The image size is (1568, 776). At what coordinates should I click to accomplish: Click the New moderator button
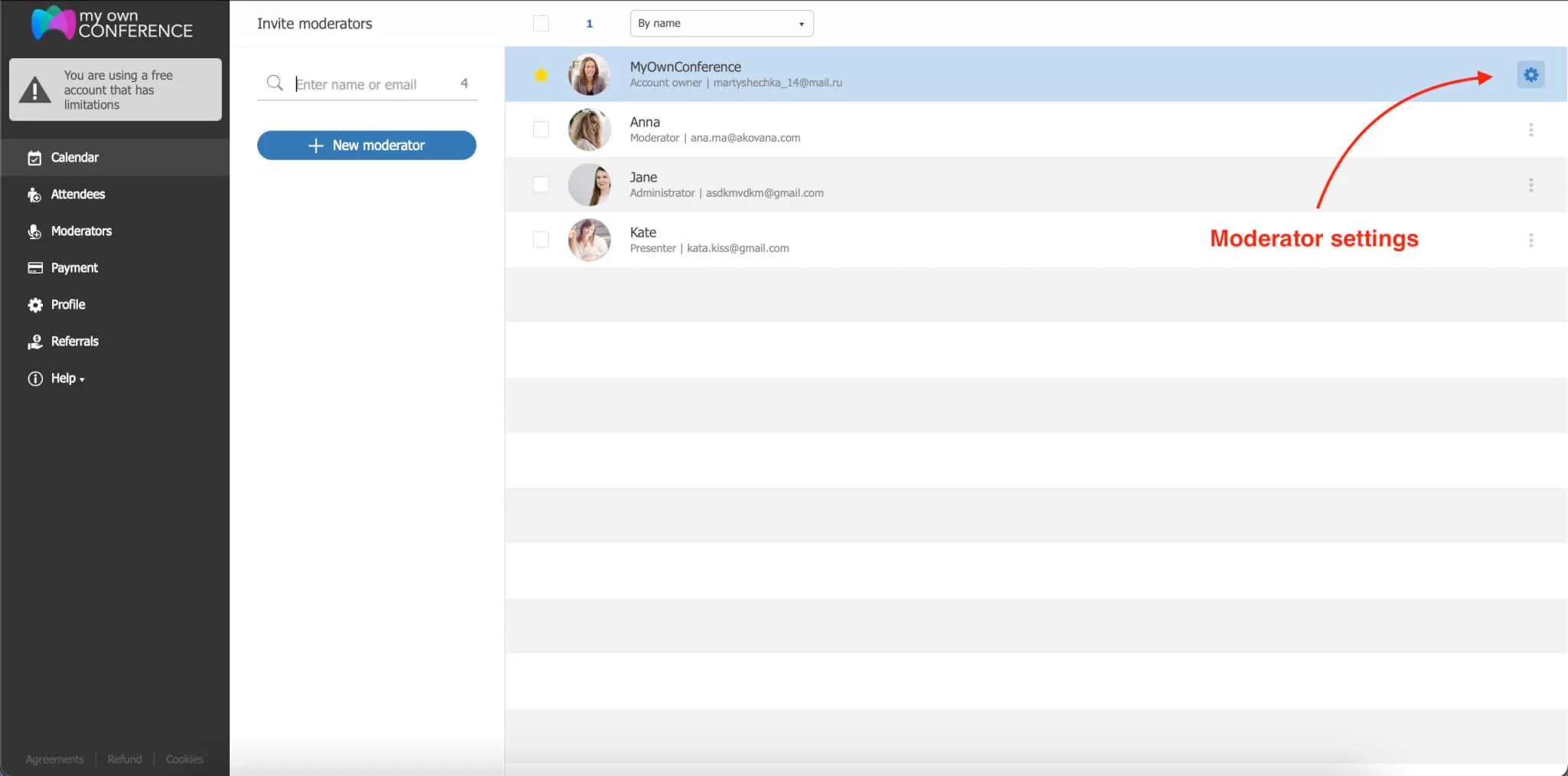tap(366, 146)
